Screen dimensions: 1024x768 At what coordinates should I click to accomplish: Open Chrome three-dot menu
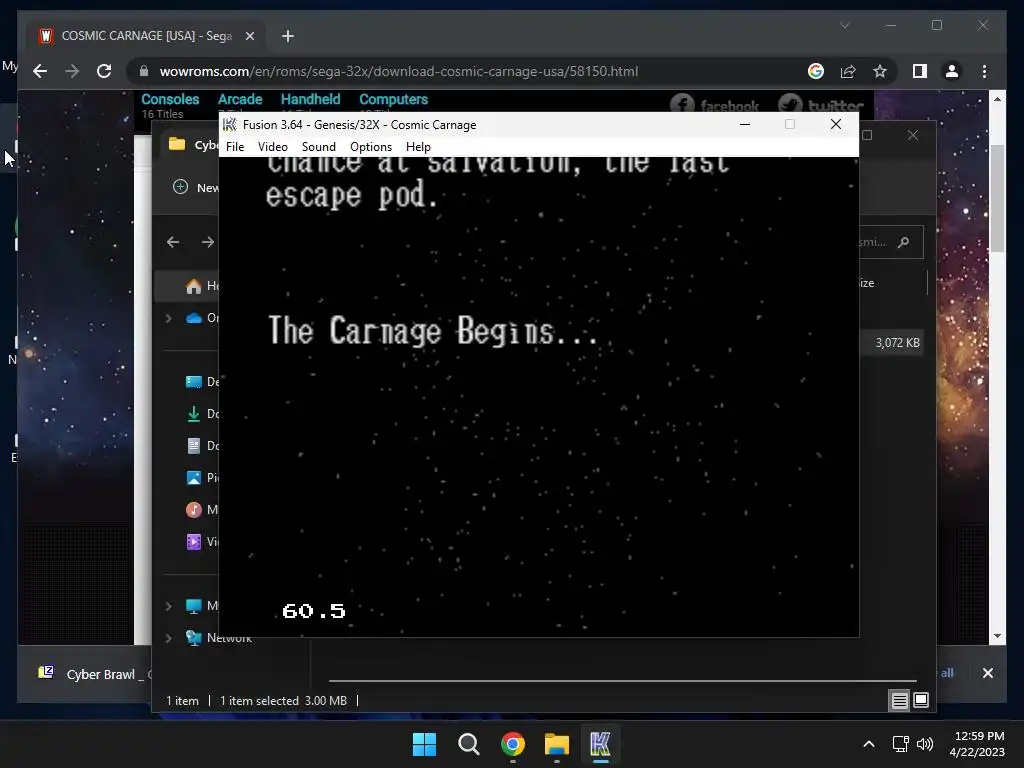click(984, 71)
